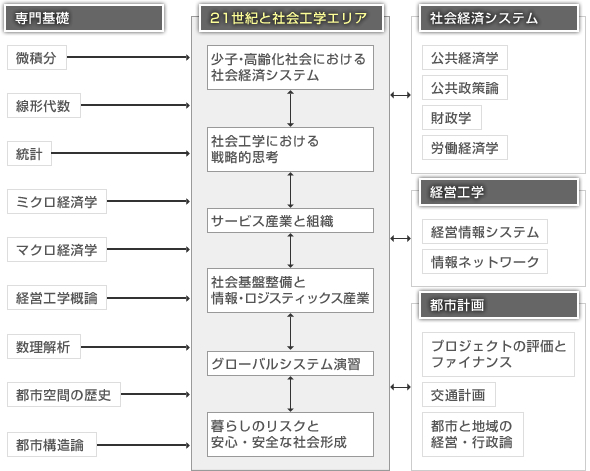This screenshot has height=471, width=590.
Task: Select 社会工学における戦略的思考 box
Action: pyautogui.click(x=290, y=149)
